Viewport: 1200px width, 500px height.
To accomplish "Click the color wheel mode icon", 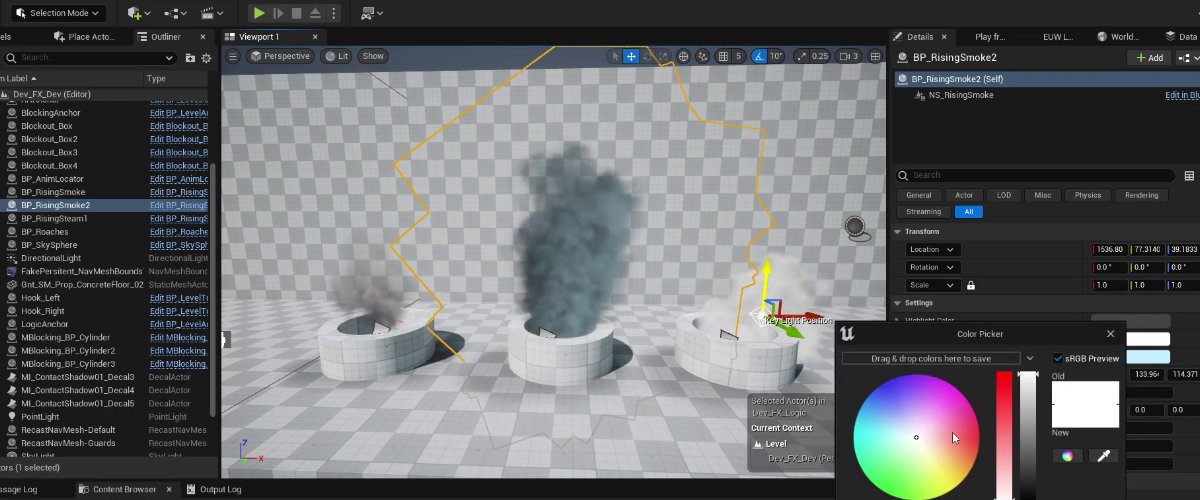I will click(1067, 456).
